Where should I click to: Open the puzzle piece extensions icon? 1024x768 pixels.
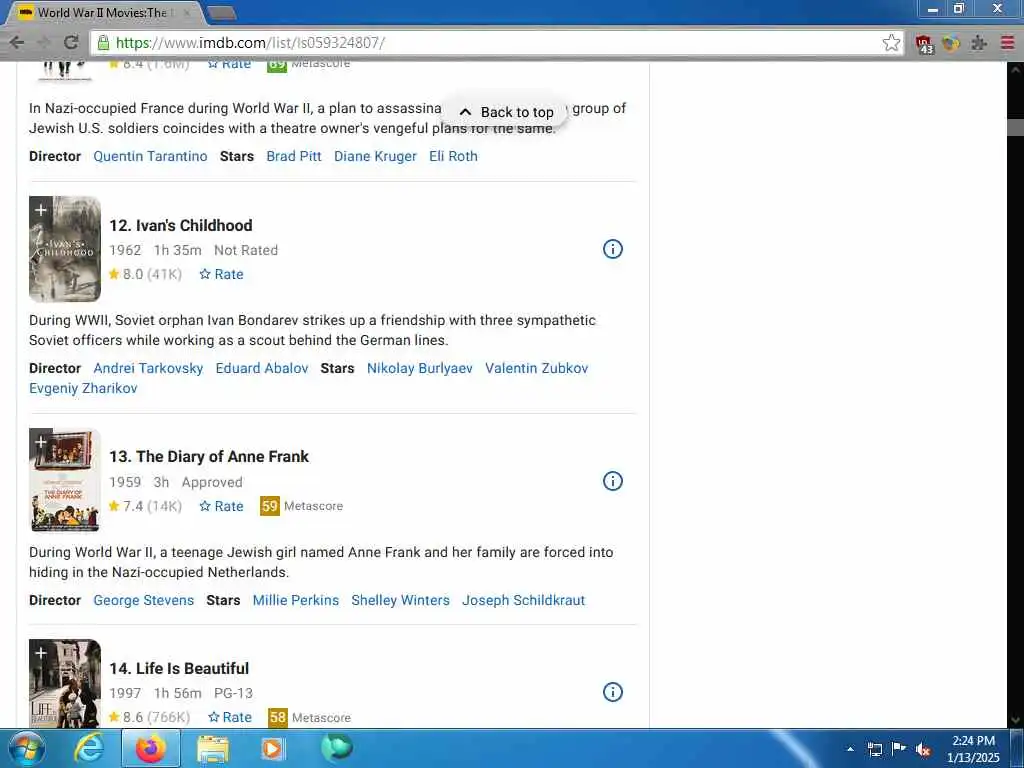click(x=978, y=43)
